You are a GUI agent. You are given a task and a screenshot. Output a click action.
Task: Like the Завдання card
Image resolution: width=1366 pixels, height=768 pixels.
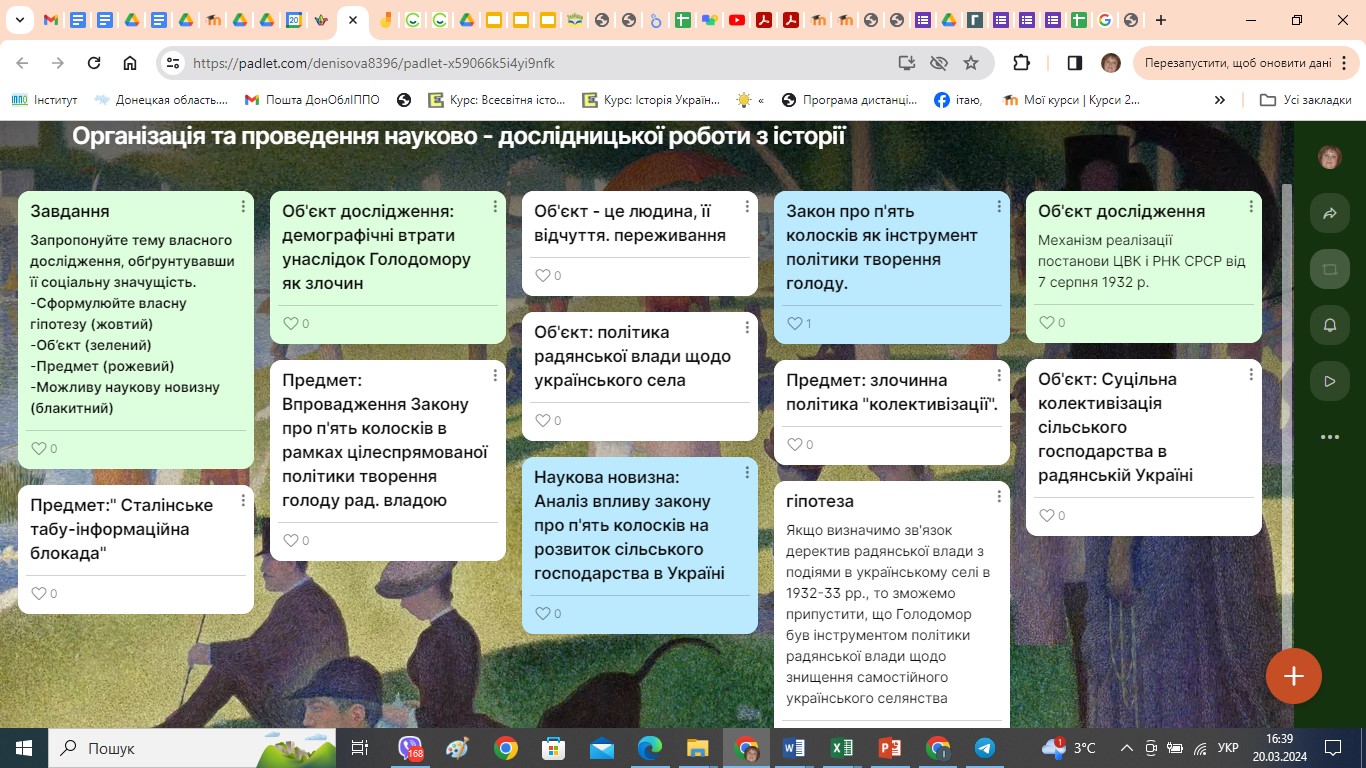tap(39, 449)
